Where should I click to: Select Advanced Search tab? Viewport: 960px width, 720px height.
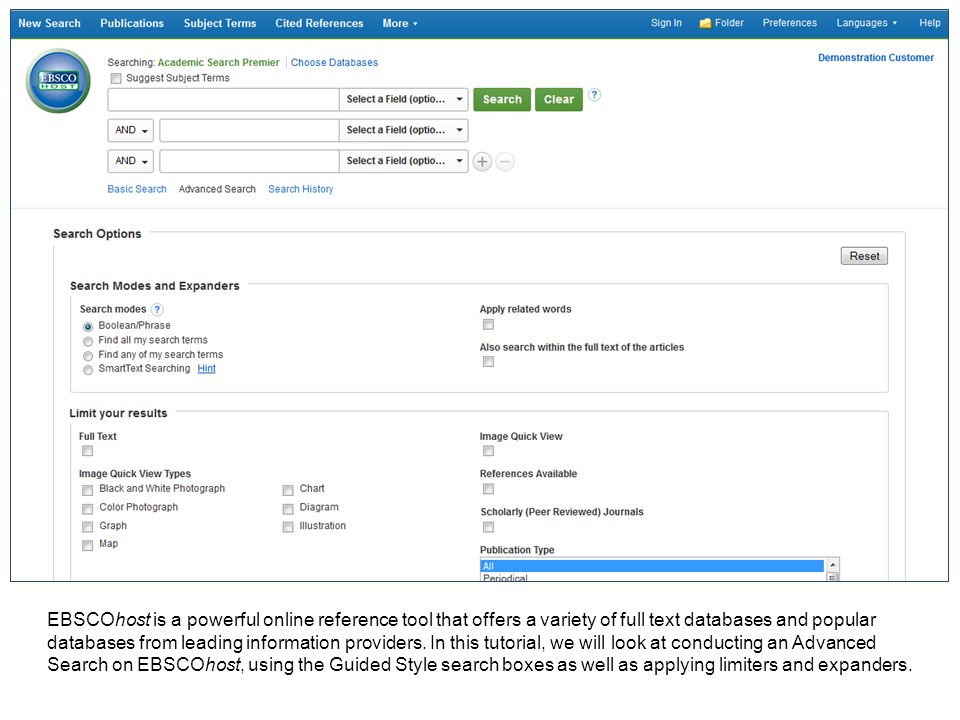217,189
